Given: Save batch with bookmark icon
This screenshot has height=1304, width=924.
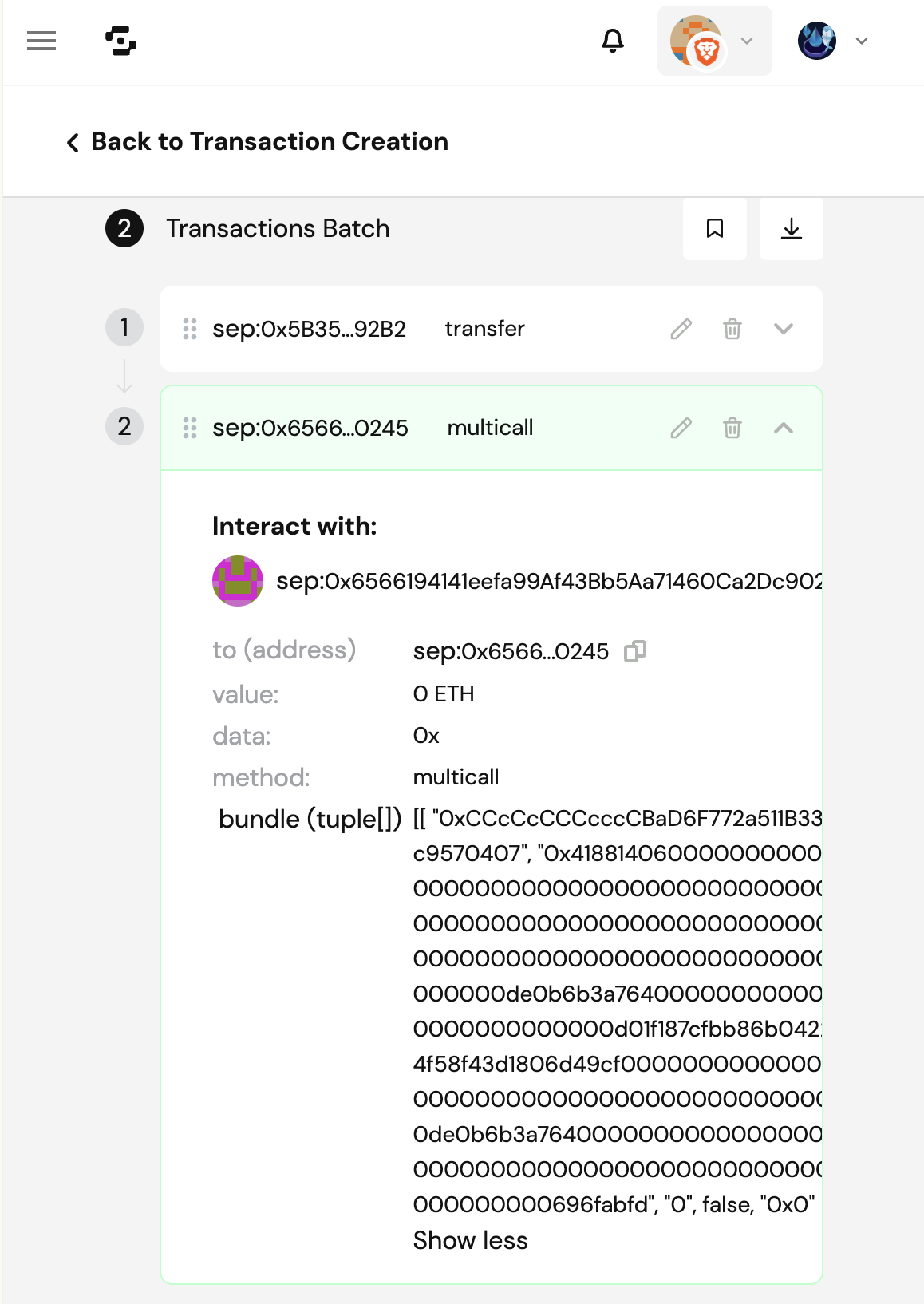Looking at the screenshot, I should coord(714,229).
